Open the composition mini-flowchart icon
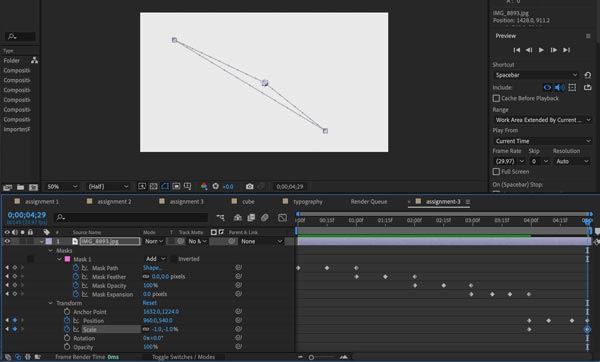The width and height of the screenshot is (600, 362). coord(220,218)
